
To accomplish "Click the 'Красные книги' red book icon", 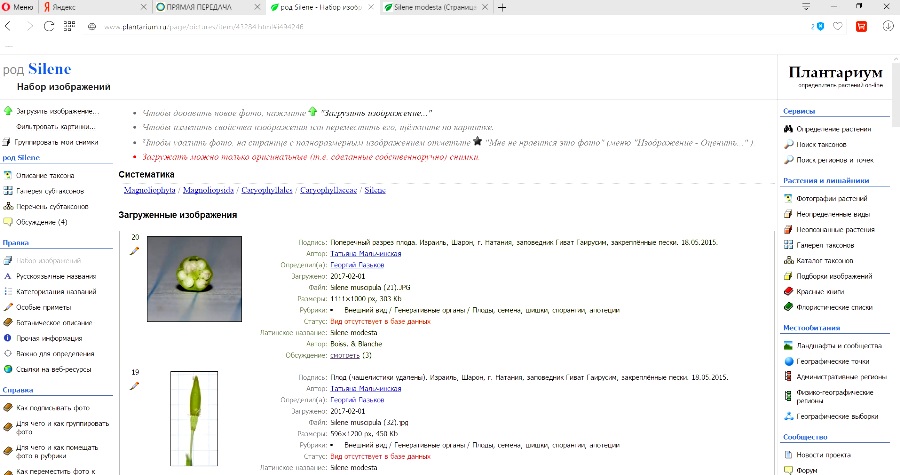I will 788,291.
